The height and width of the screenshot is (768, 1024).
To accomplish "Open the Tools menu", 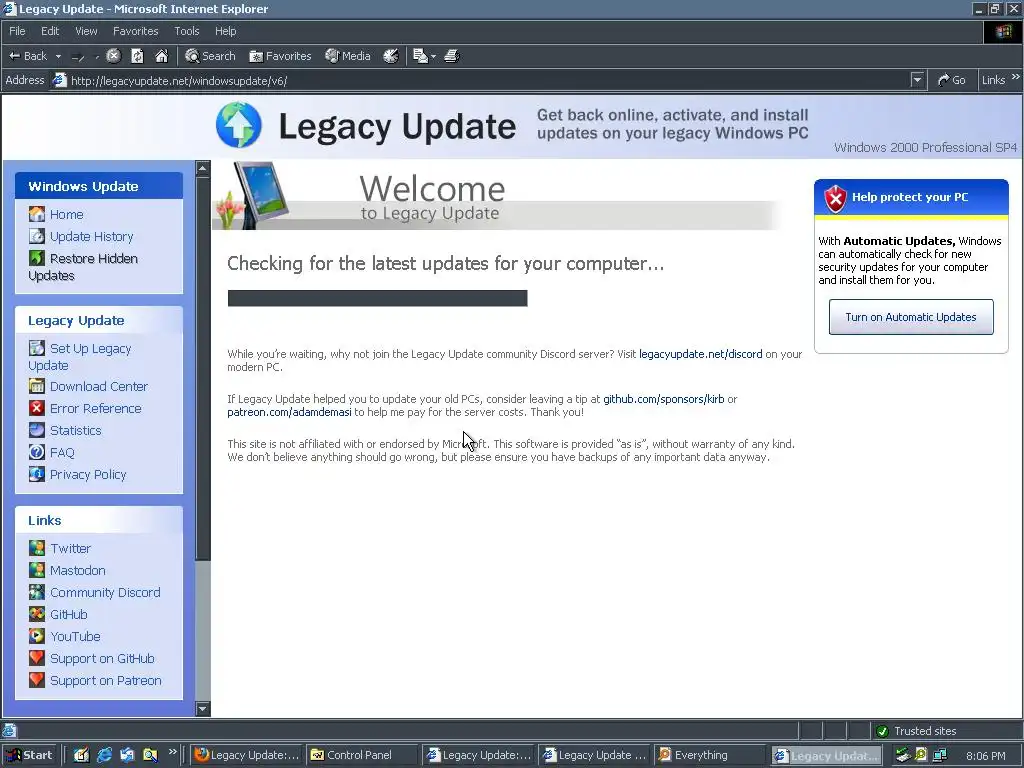I will coord(187,31).
